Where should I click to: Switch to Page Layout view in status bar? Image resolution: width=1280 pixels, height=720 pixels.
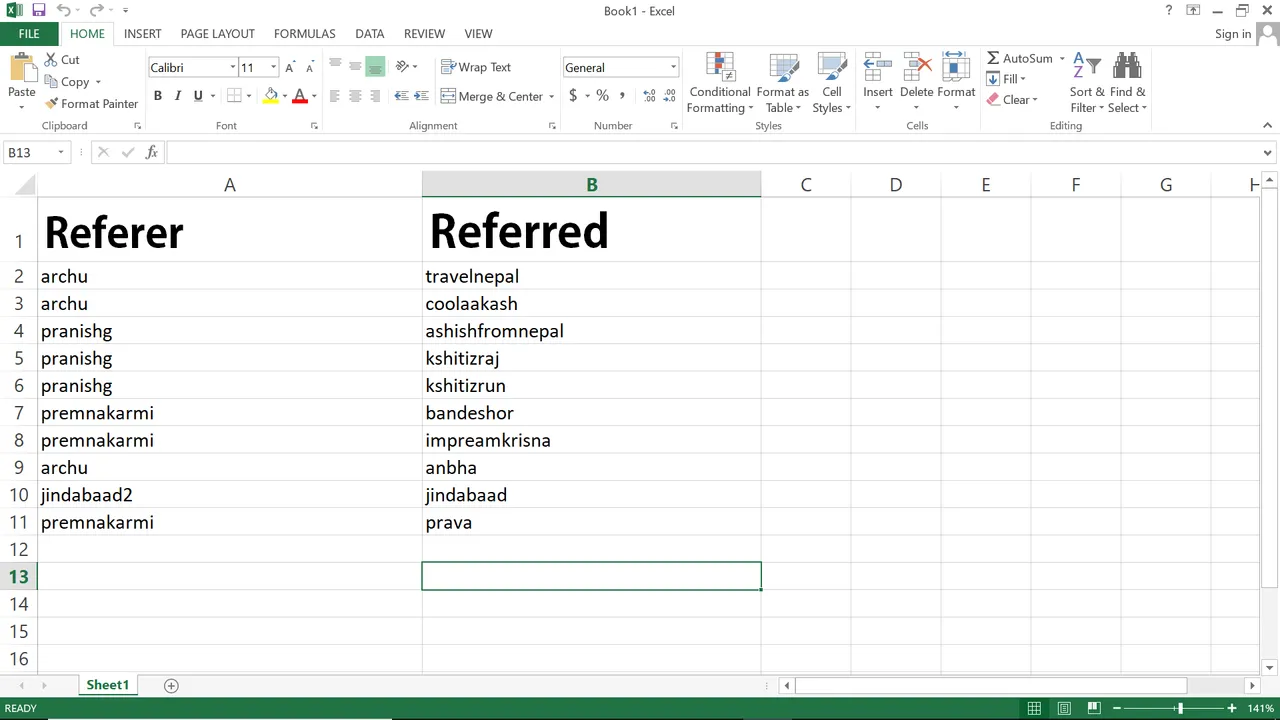tap(1064, 708)
